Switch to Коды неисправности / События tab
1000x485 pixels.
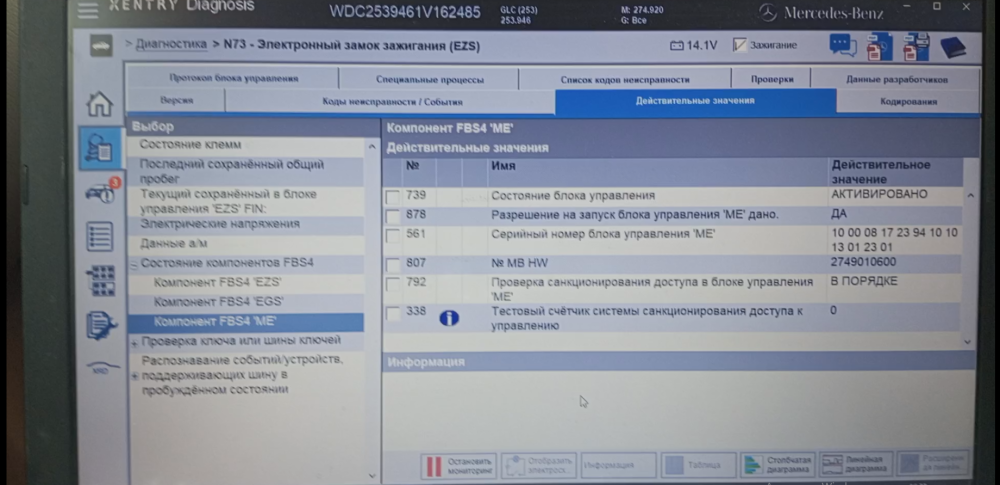pyautogui.click(x=391, y=101)
